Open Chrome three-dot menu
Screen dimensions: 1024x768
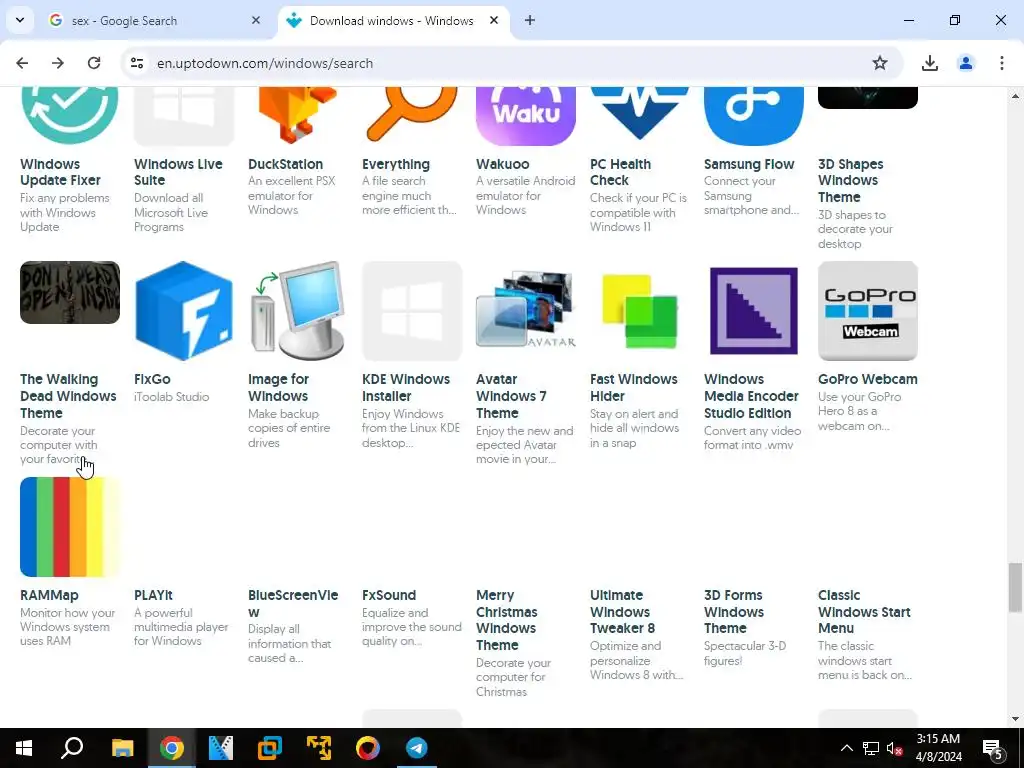click(1002, 63)
